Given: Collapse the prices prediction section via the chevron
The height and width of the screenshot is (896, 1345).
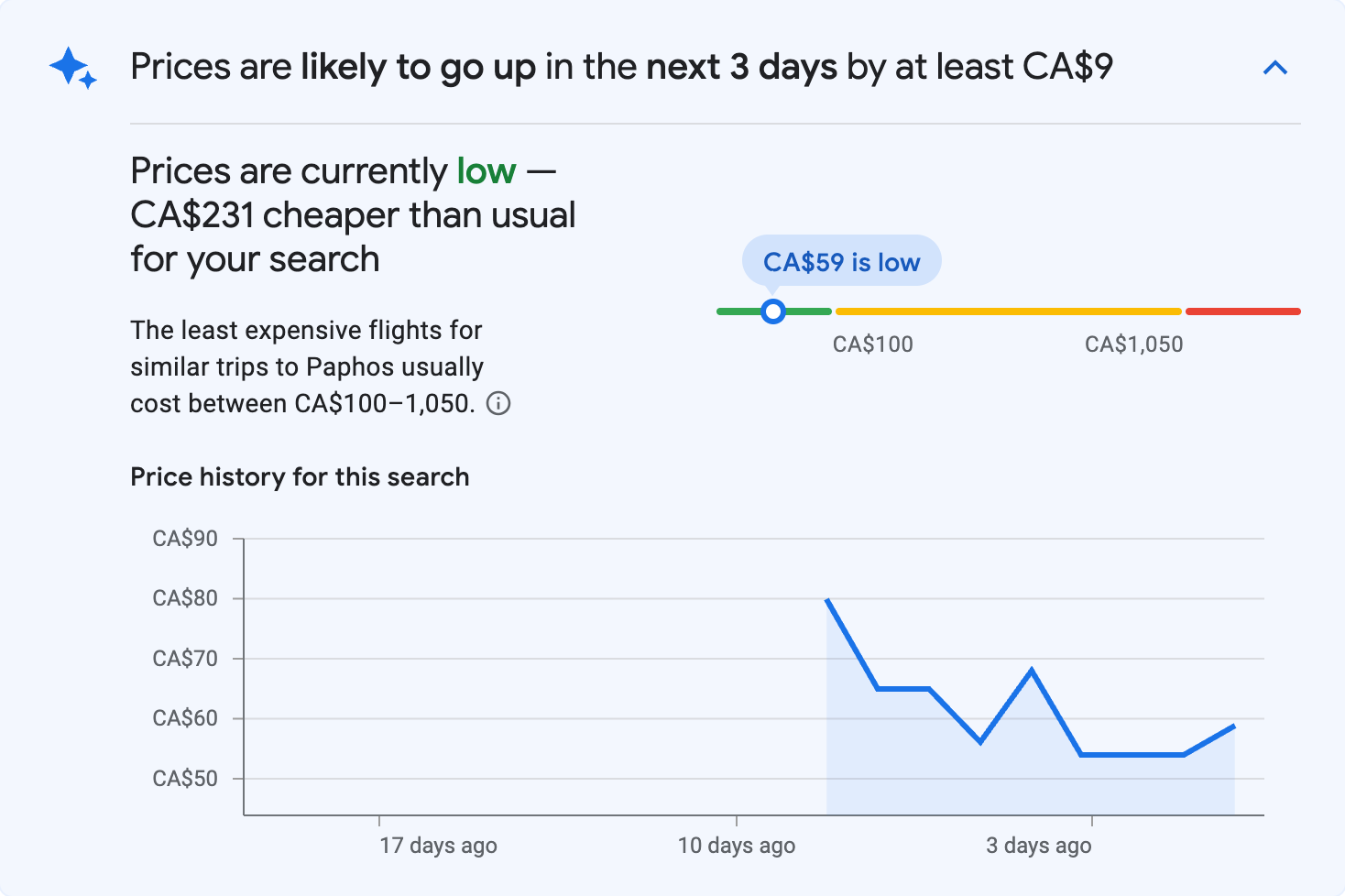Looking at the screenshot, I should pos(1275,67).
